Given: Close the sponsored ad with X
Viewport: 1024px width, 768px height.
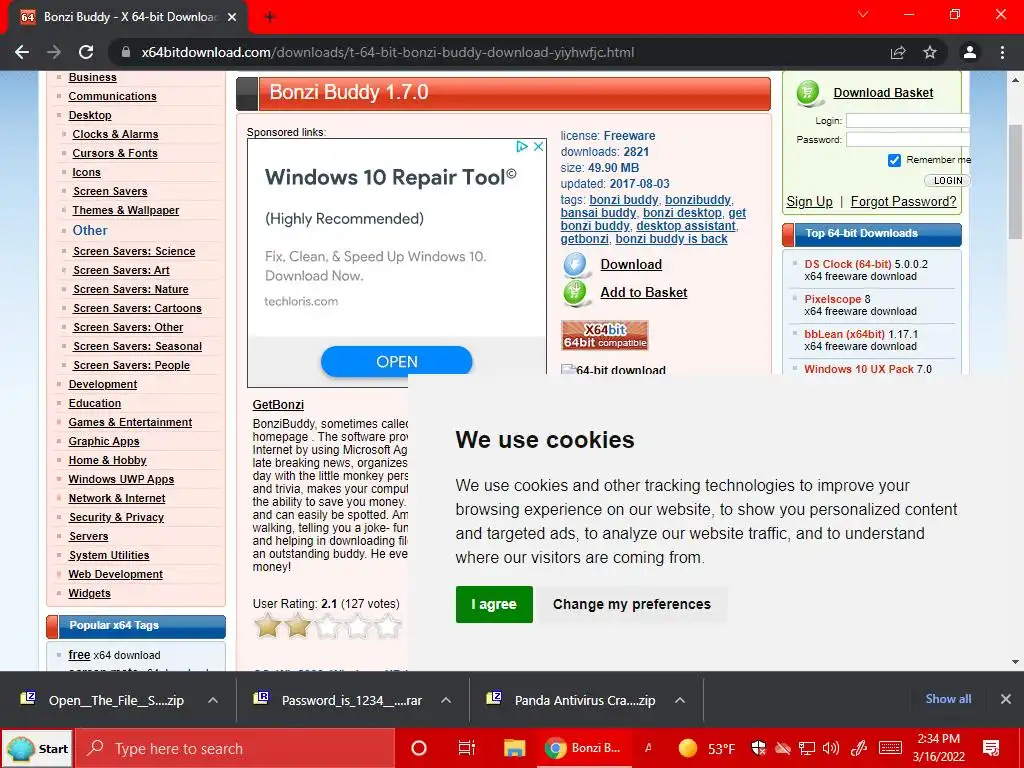Looking at the screenshot, I should (x=538, y=146).
